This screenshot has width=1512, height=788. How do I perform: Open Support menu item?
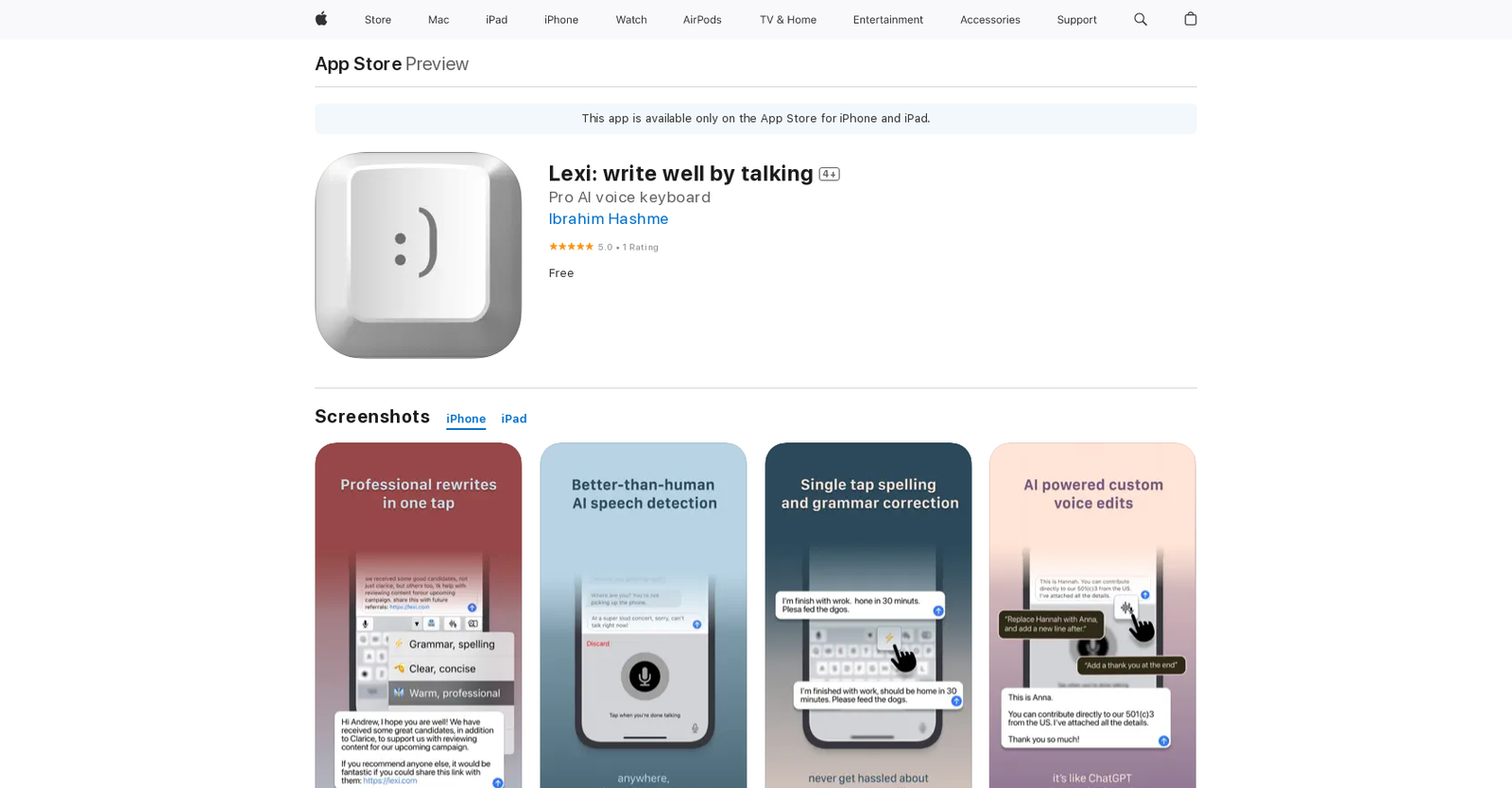click(1076, 20)
